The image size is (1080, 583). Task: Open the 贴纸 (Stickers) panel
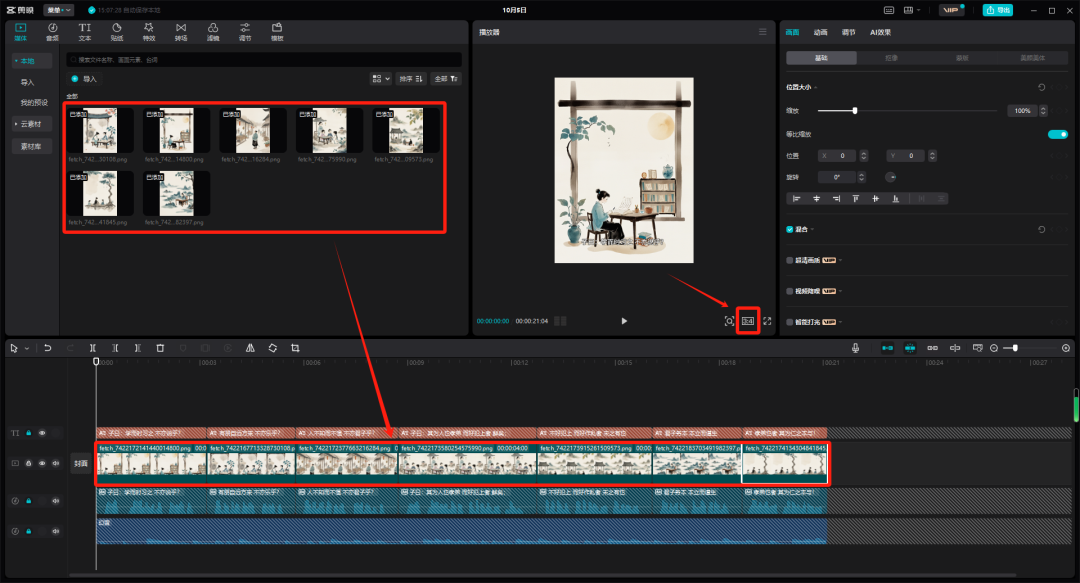117,32
